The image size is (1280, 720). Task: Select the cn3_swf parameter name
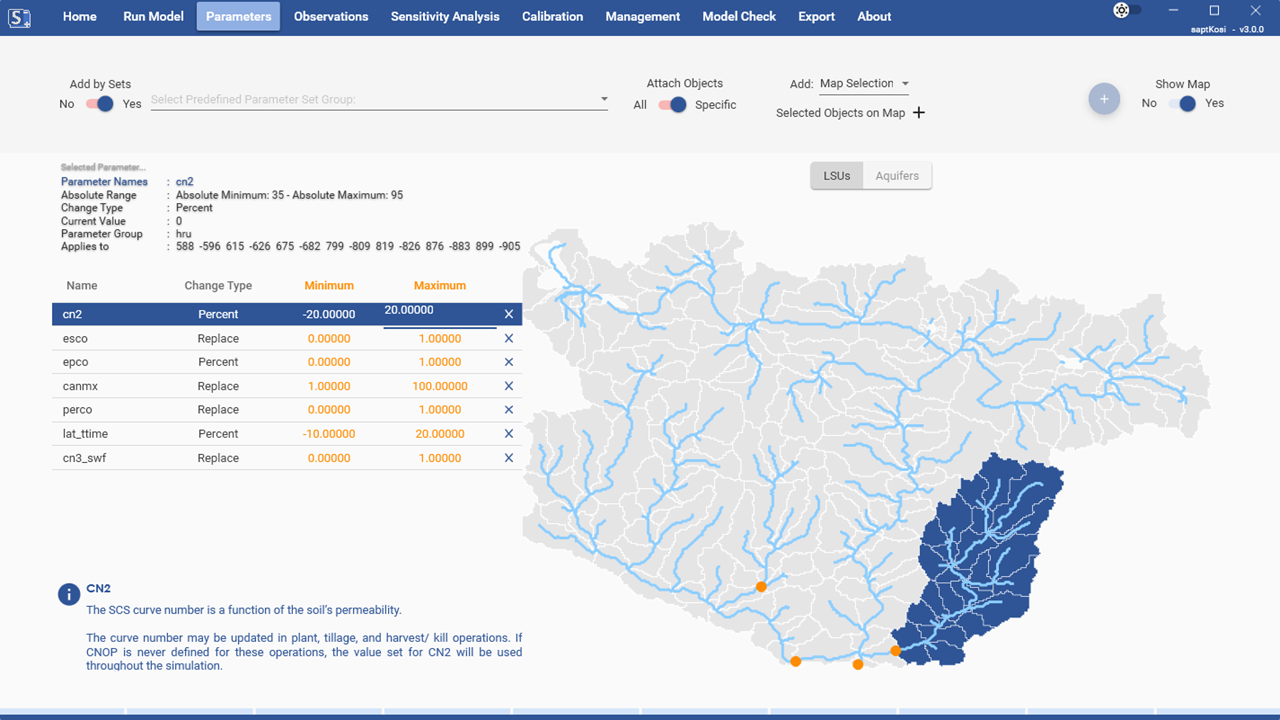pyautogui.click(x=85, y=458)
